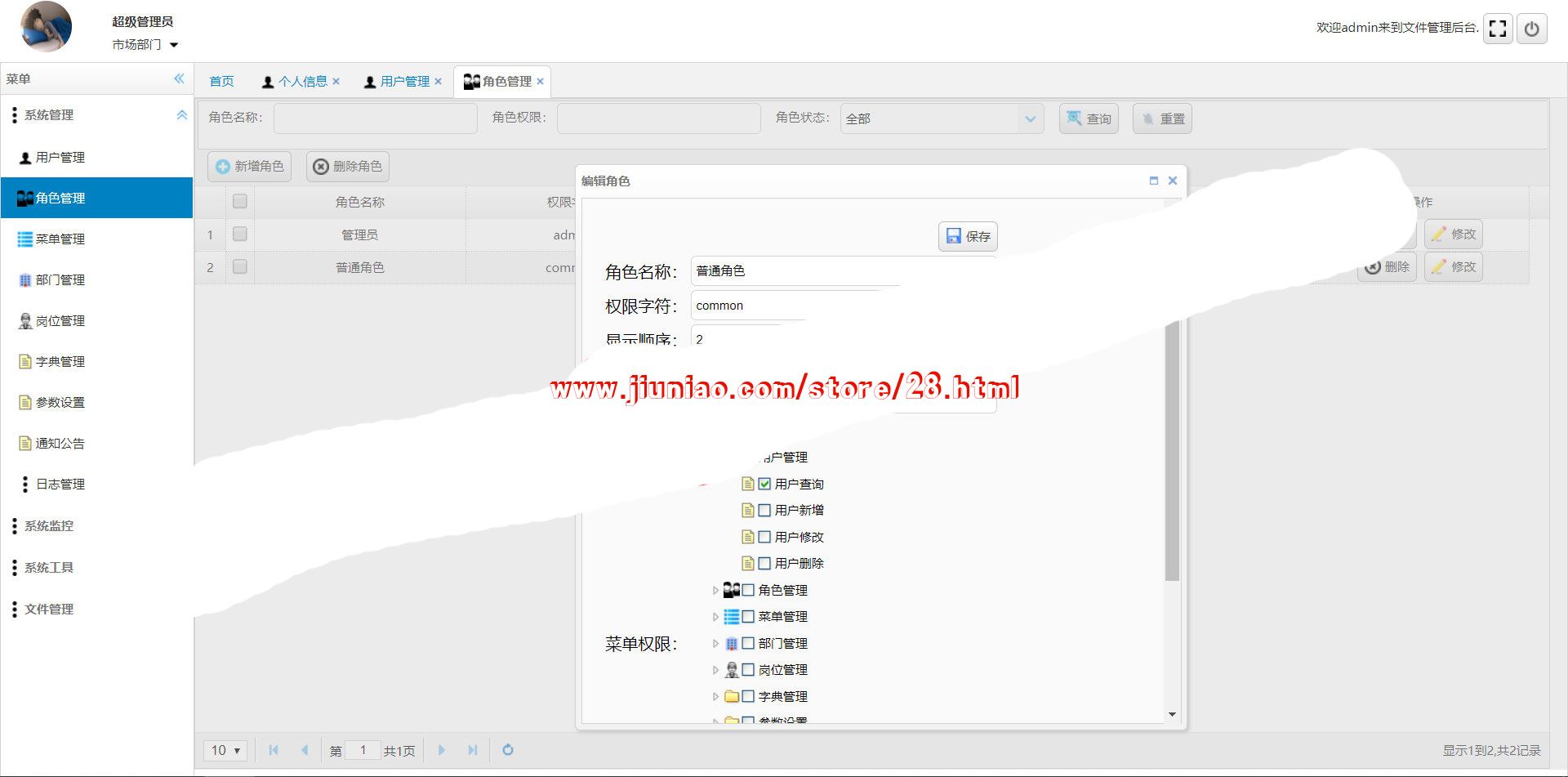Image resolution: width=1568 pixels, height=777 pixels.
Task: Open 通知公告 in the sidebar
Action: 96,444
